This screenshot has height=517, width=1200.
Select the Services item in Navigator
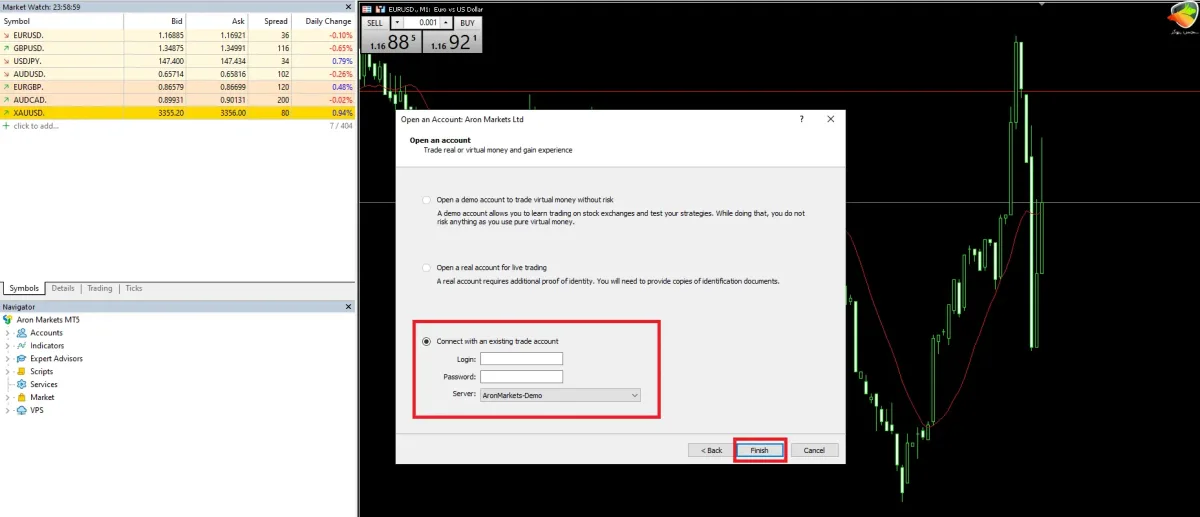[44, 385]
